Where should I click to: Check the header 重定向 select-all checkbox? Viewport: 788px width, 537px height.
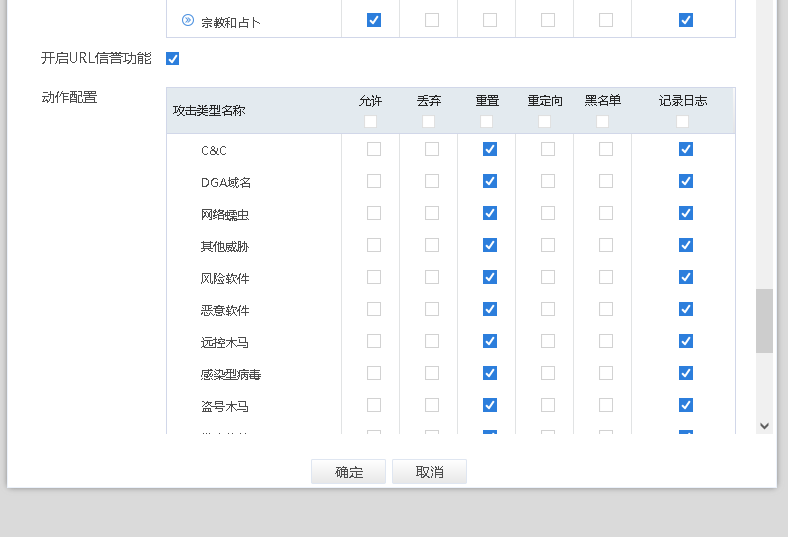[545, 121]
